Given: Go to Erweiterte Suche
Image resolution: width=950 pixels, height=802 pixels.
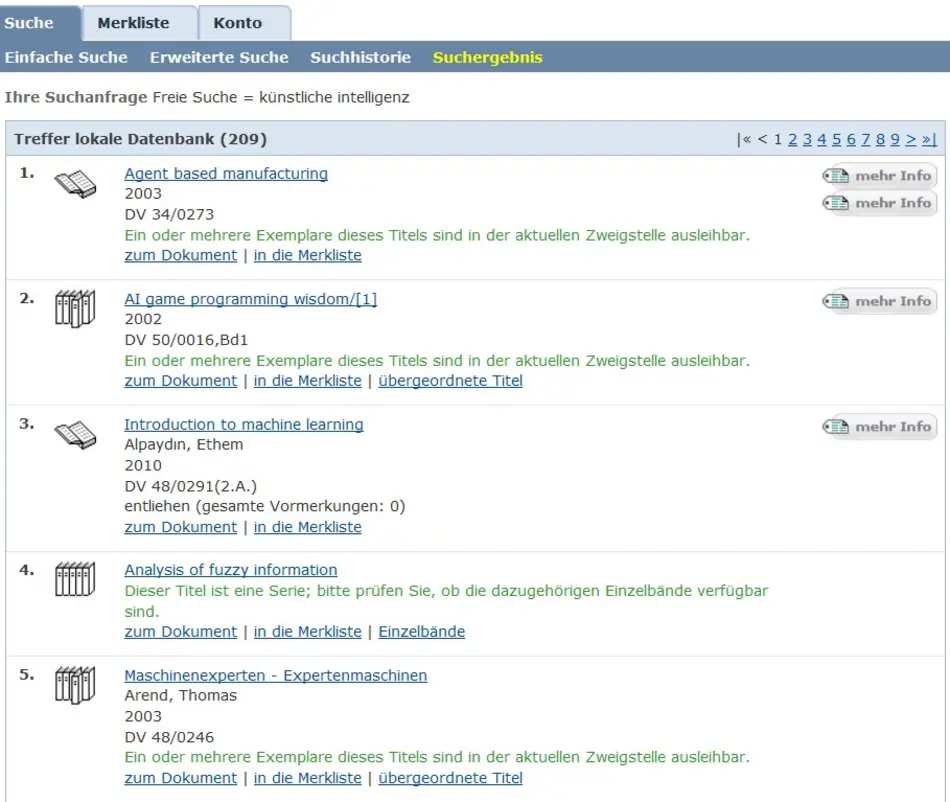Looking at the screenshot, I should pyautogui.click(x=219, y=57).
